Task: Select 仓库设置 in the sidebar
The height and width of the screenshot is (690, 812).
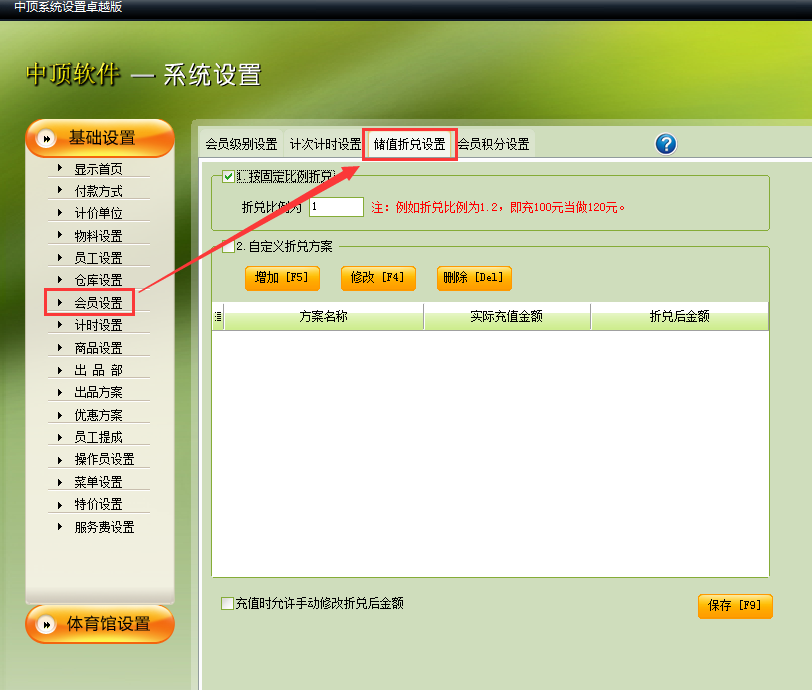Action: click(x=98, y=281)
